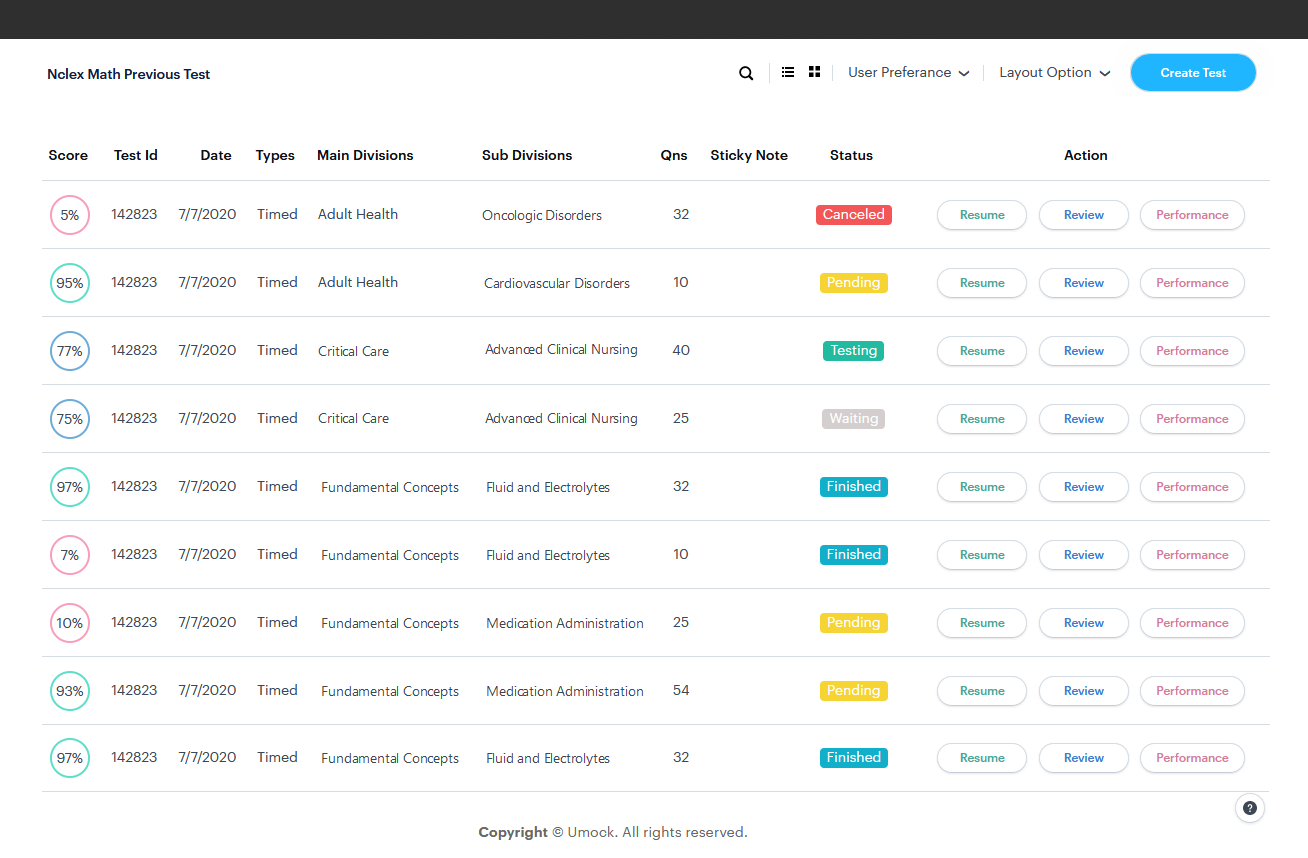Review the test scored 7%
The height and width of the screenshot is (858, 1308).
pos(1084,555)
